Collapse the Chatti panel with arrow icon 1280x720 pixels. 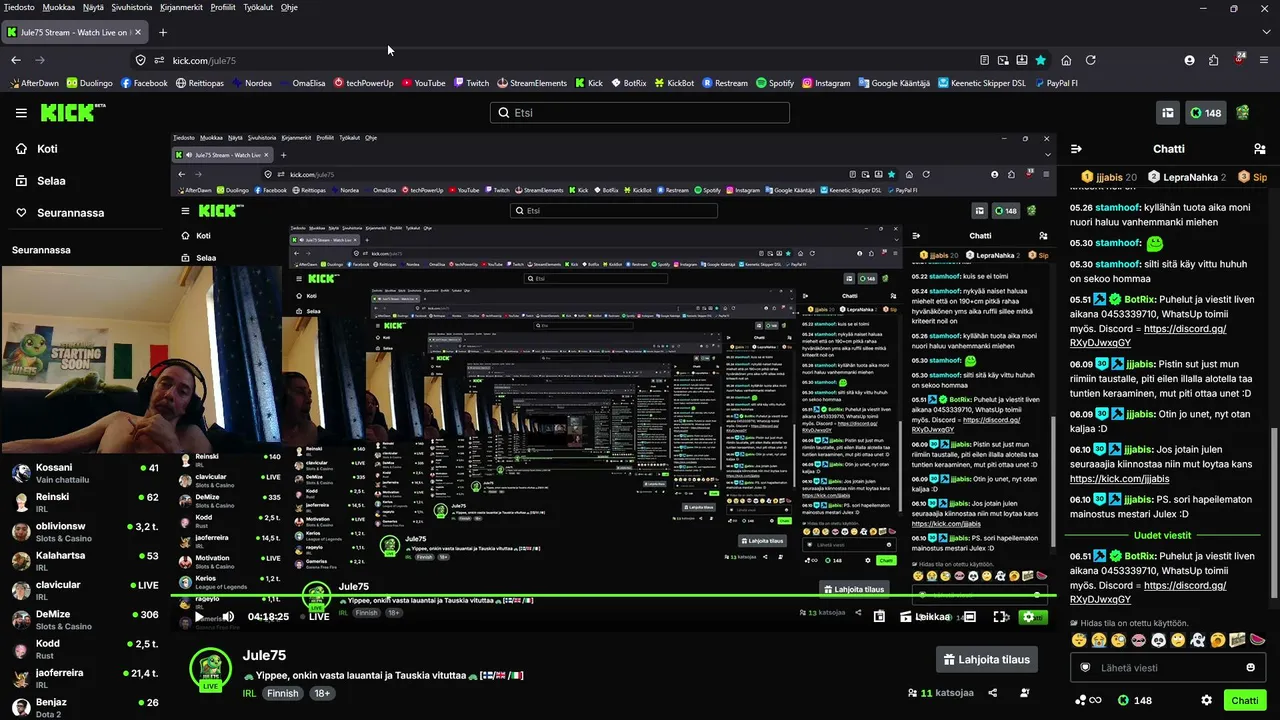pos(1076,149)
